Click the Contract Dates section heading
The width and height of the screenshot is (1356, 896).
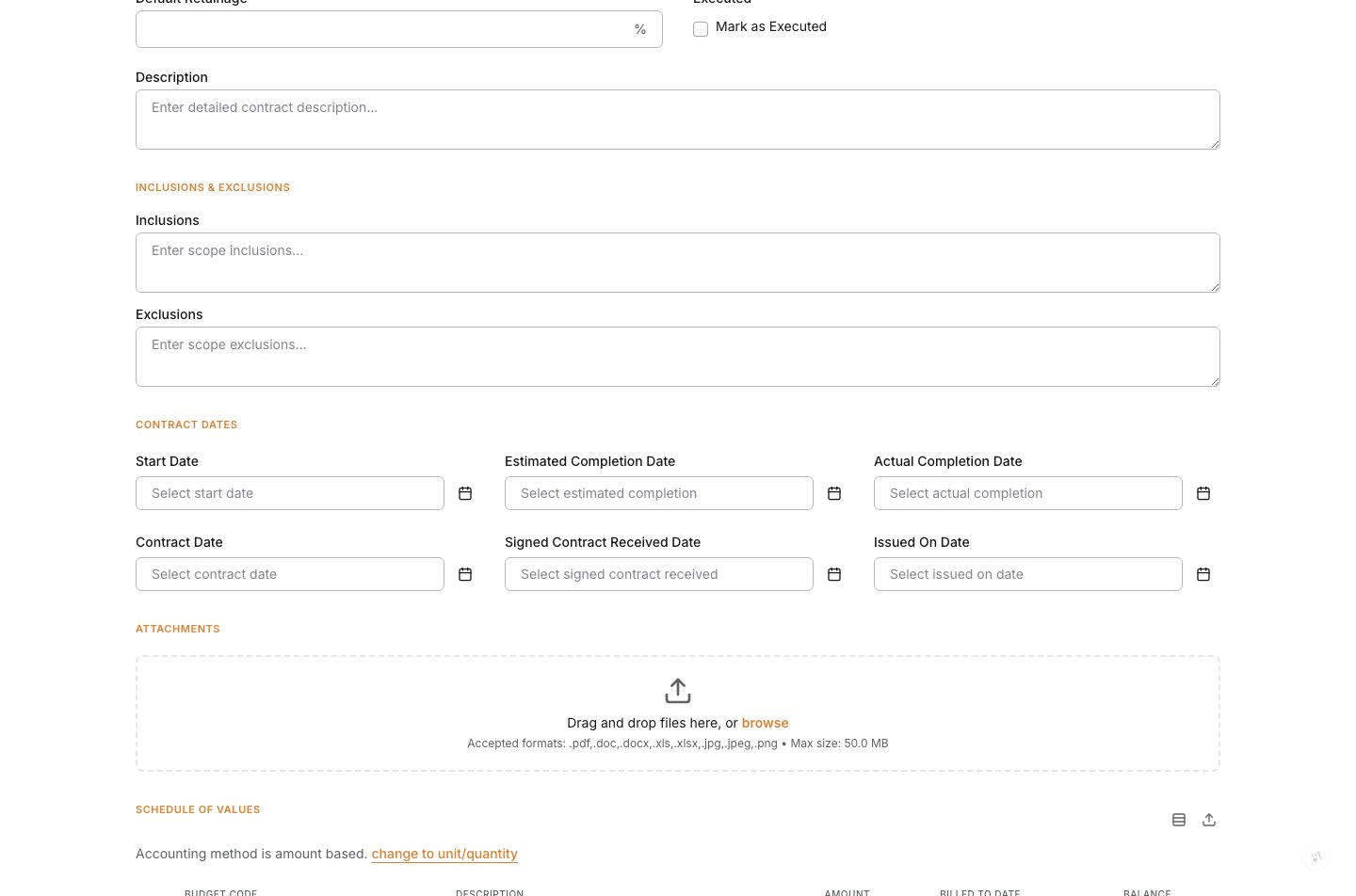pos(186,424)
